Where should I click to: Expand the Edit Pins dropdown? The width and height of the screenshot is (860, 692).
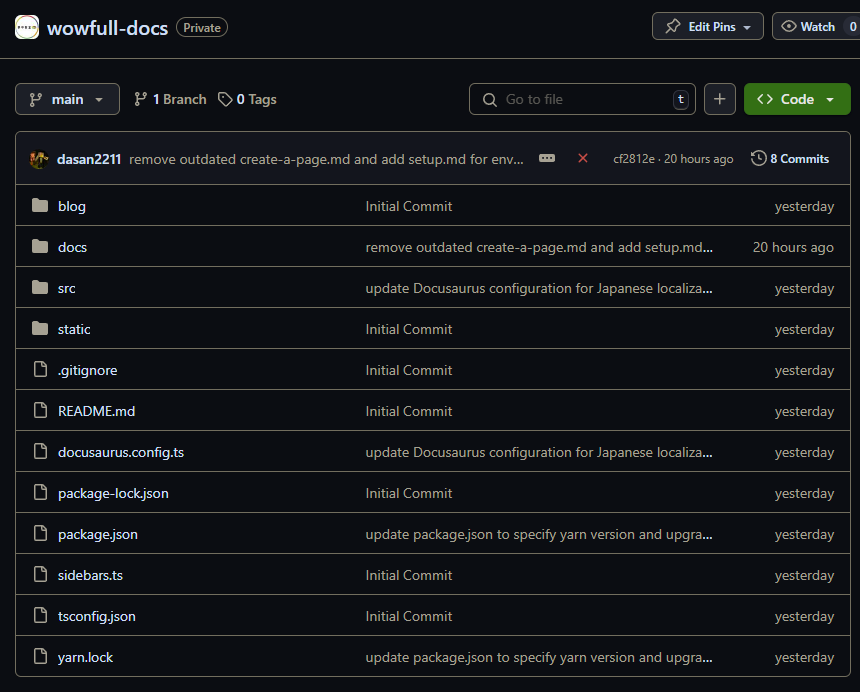coord(707,27)
